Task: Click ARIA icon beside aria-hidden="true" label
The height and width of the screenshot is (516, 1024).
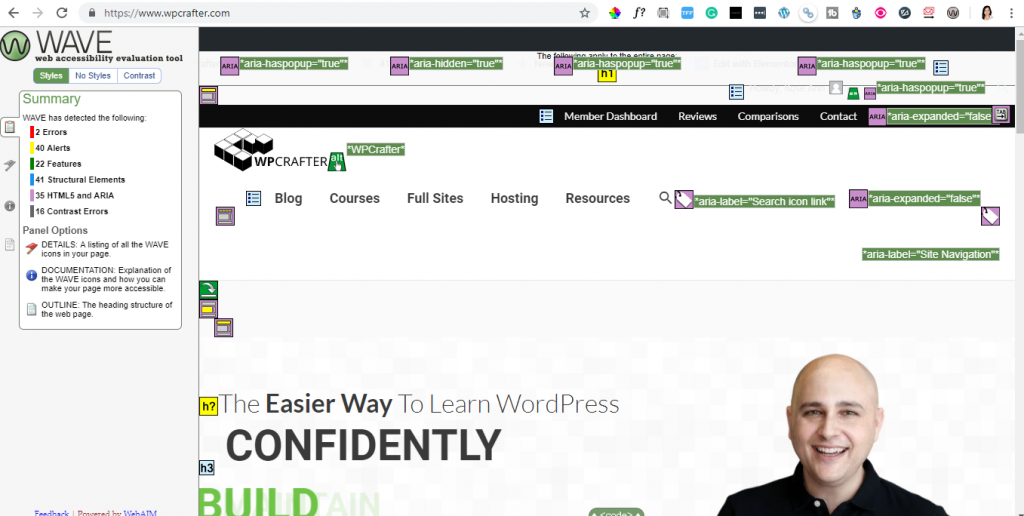Action: [400, 66]
